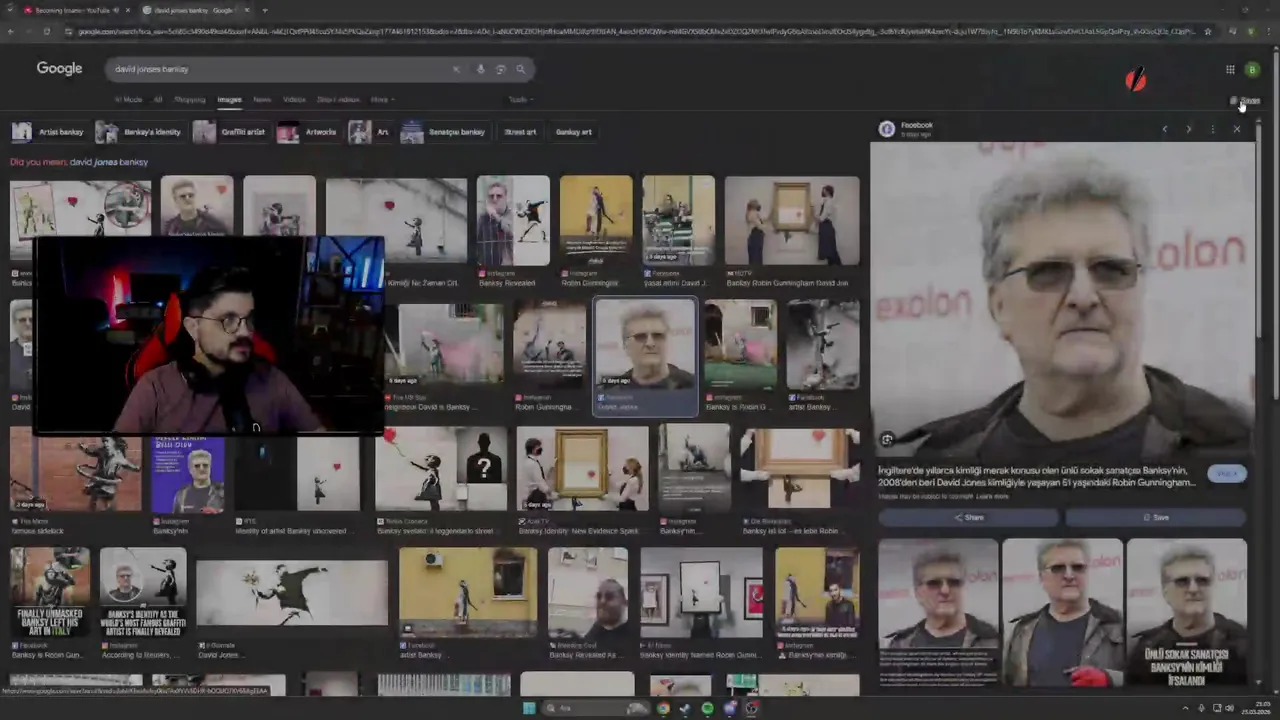Open the Short videos tab
1280x720 pixels.
point(338,99)
